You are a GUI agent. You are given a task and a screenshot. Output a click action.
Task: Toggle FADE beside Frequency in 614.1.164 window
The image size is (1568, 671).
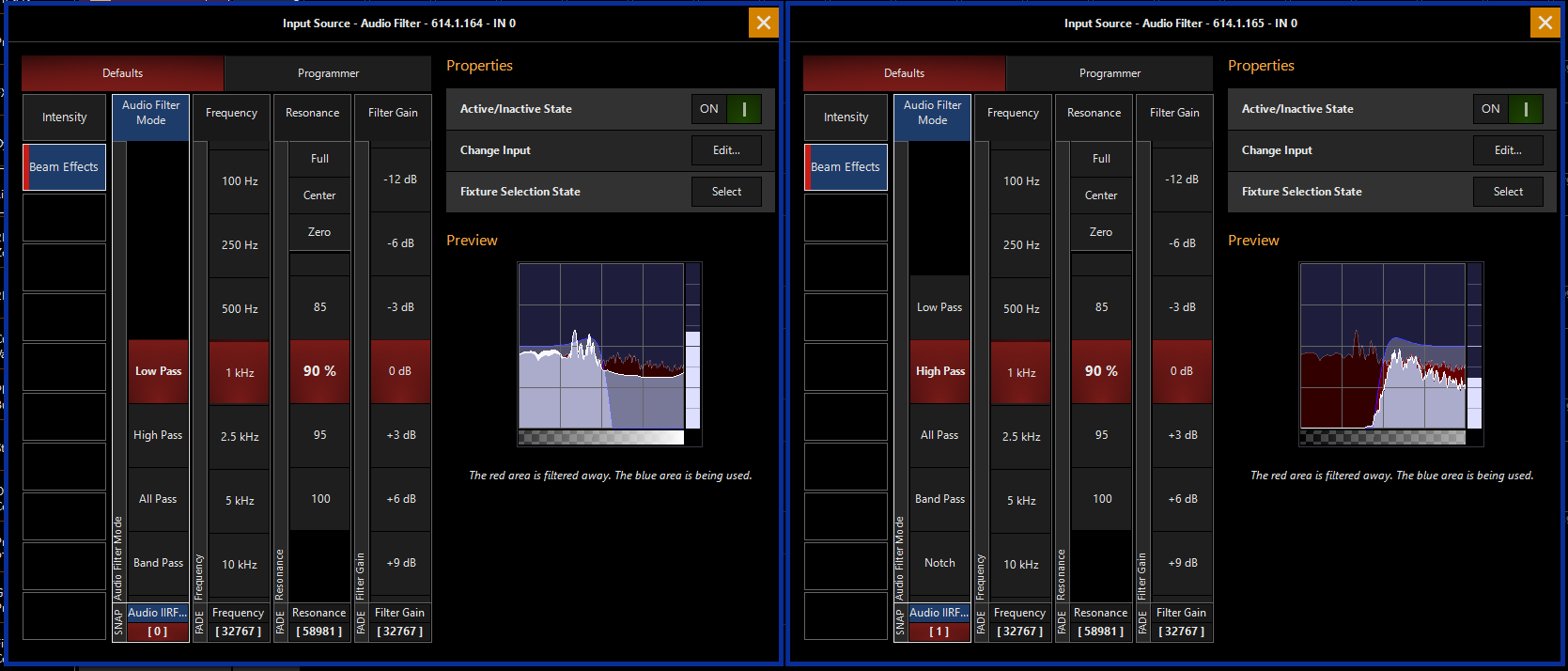click(x=199, y=622)
